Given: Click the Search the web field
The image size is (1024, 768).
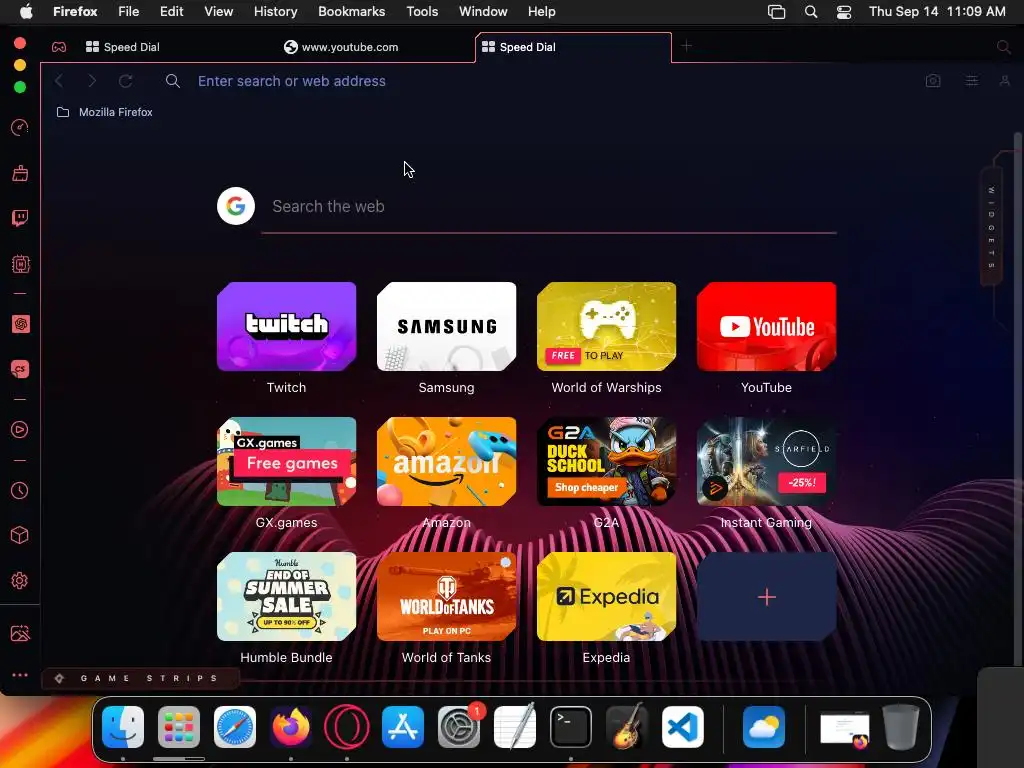Looking at the screenshot, I should coord(549,207).
